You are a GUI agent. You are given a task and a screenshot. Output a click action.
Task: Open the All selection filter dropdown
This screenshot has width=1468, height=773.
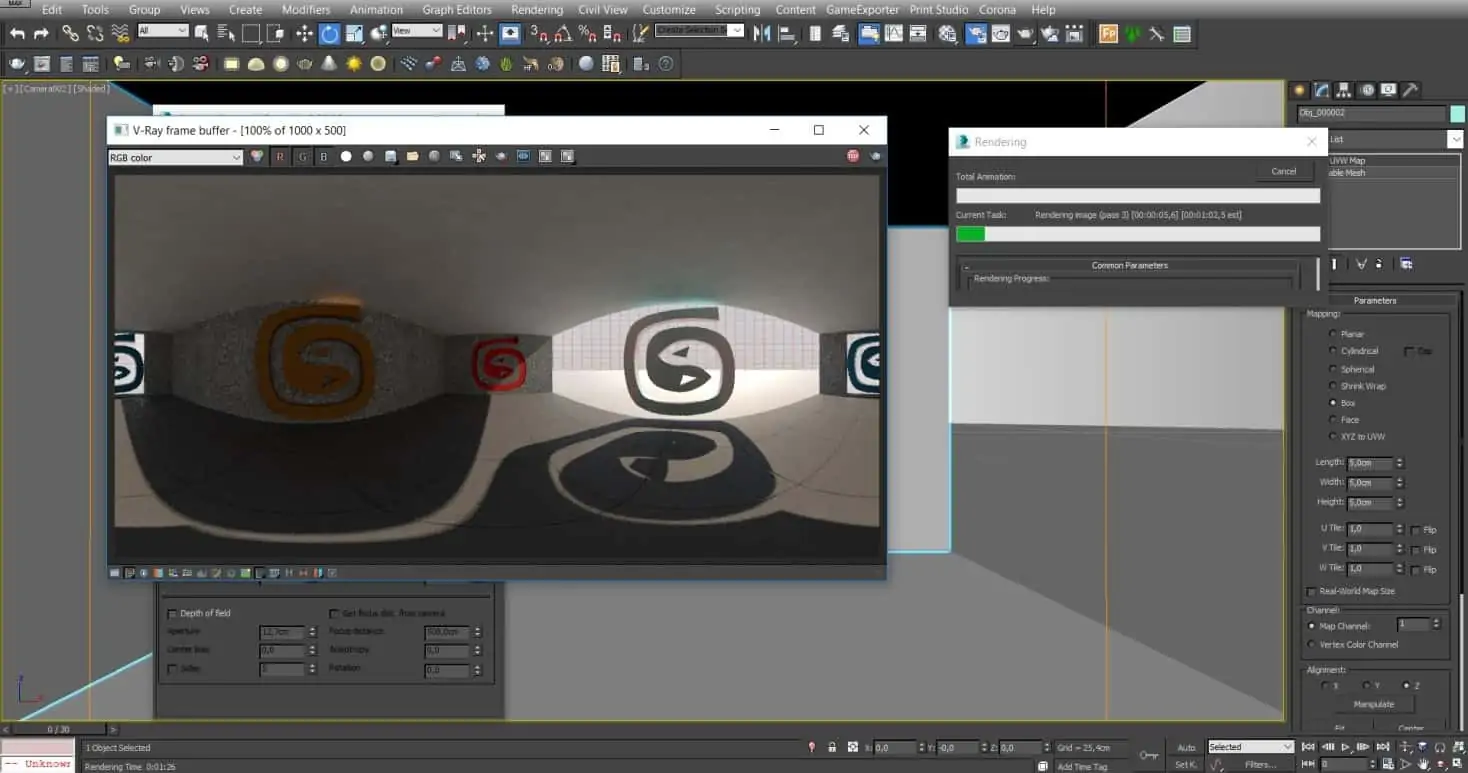click(x=163, y=31)
